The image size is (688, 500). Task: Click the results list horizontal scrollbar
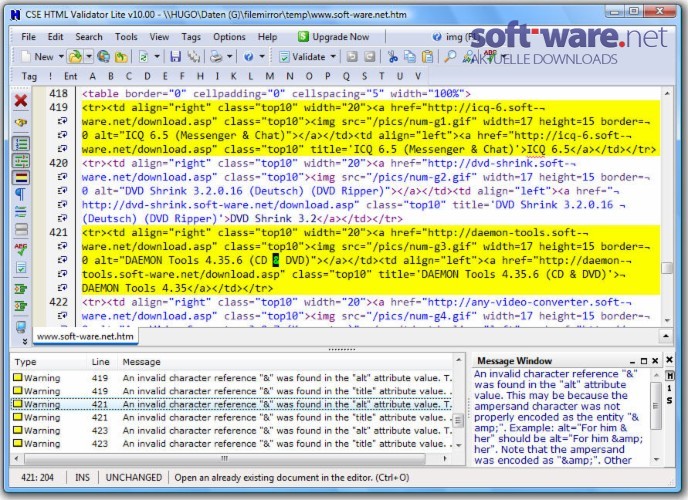coord(225,458)
